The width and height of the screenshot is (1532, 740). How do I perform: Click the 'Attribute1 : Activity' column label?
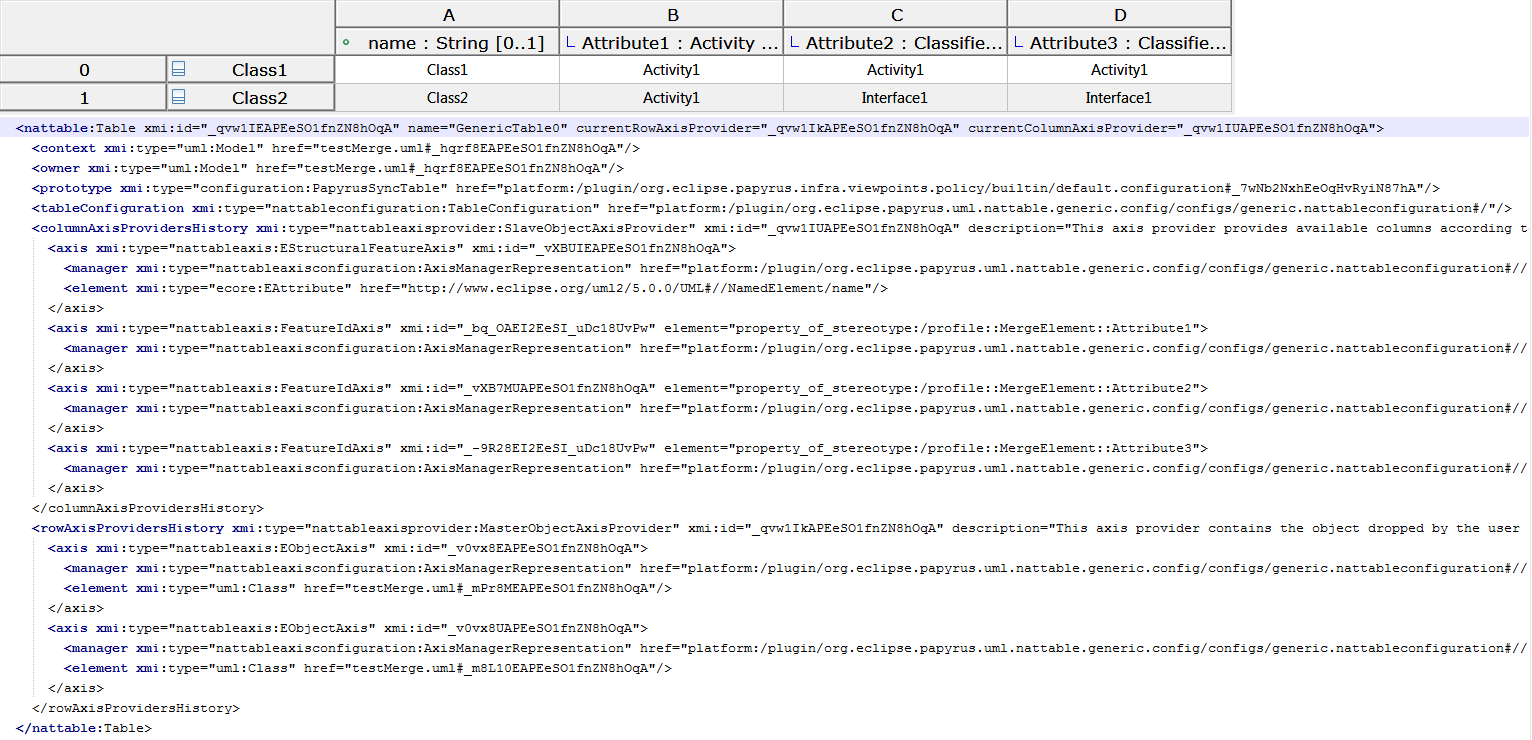click(680, 42)
